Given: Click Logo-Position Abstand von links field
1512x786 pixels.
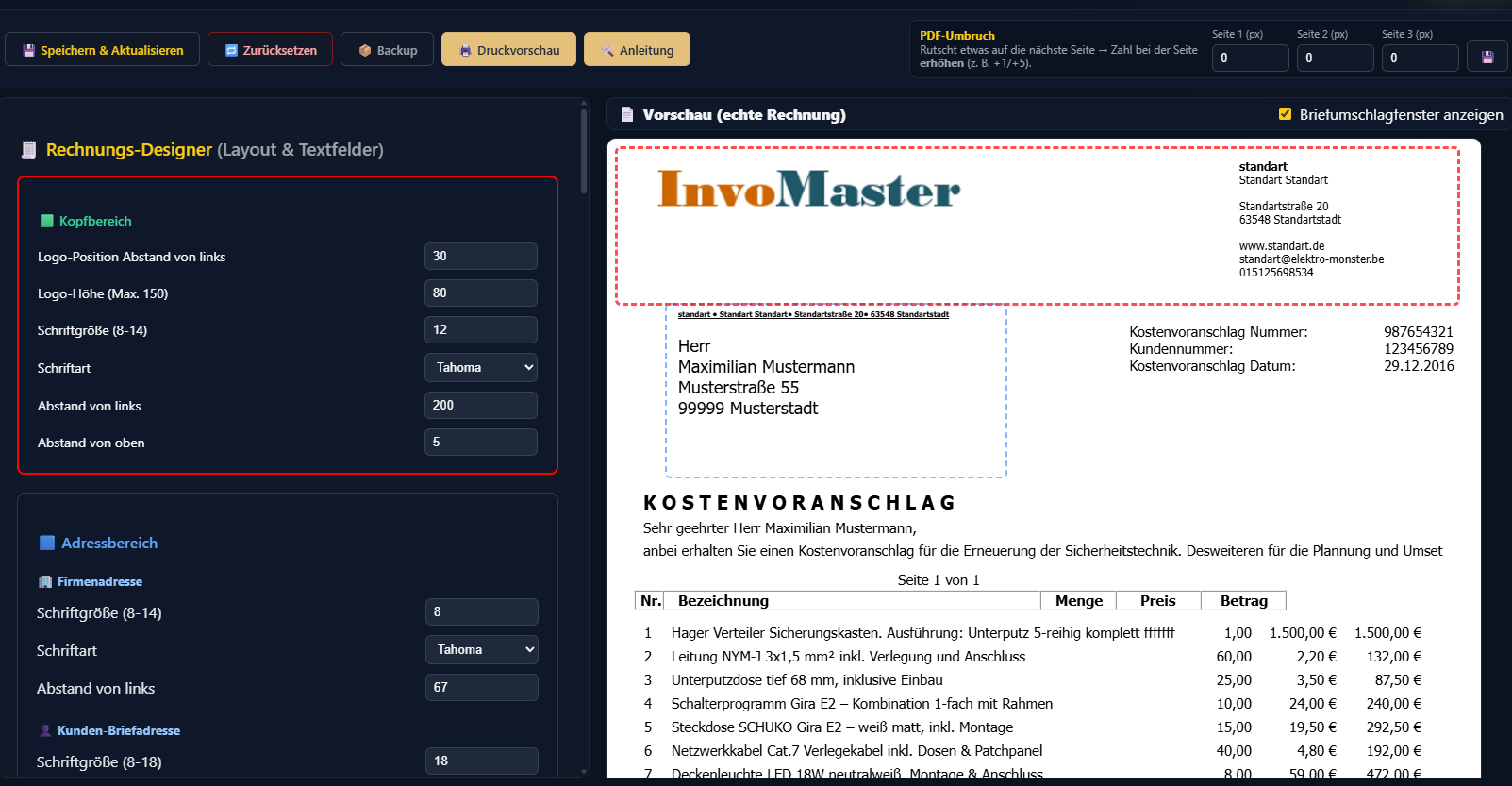Looking at the screenshot, I should coord(481,256).
